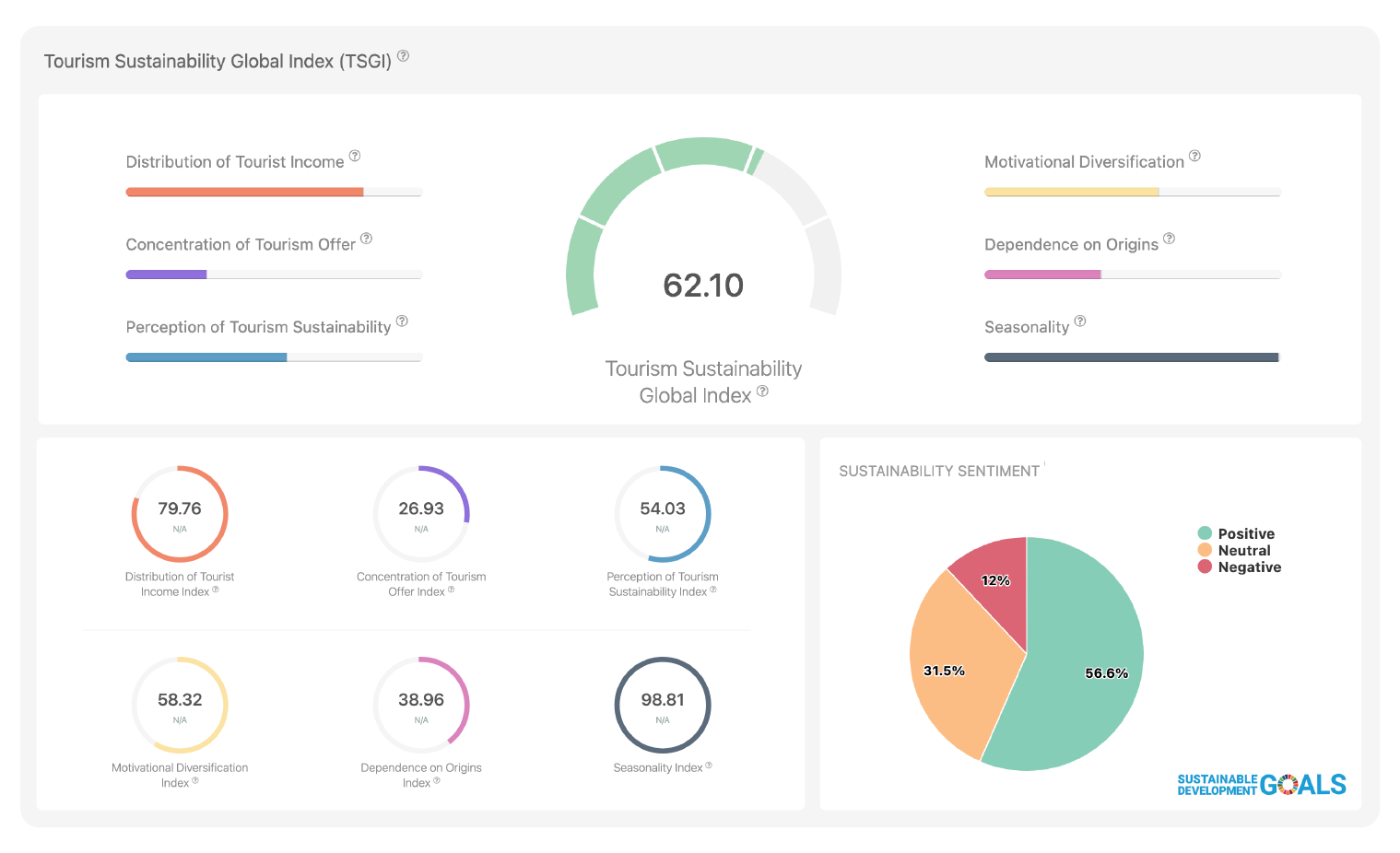The width and height of the screenshot is (1400, 853).
Task: Click help icon beside Perception of Tourism Sustainability Index
Action: point(713,590)
